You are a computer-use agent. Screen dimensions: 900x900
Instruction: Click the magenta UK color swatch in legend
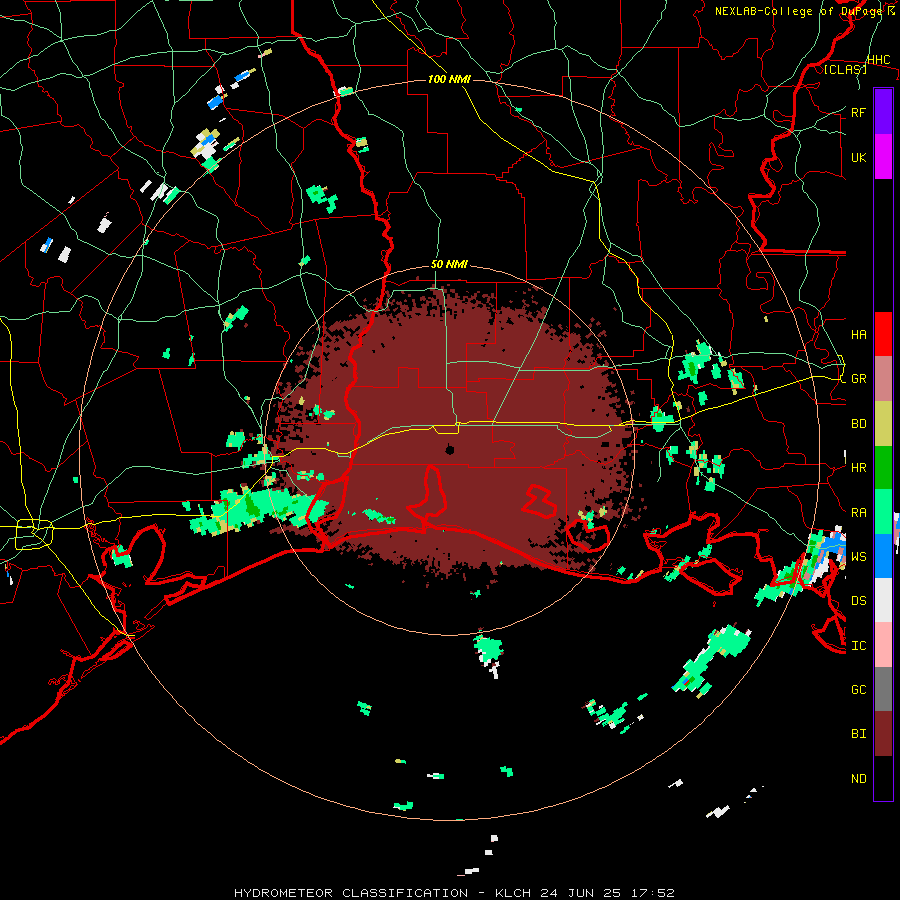tap(883, 157)
